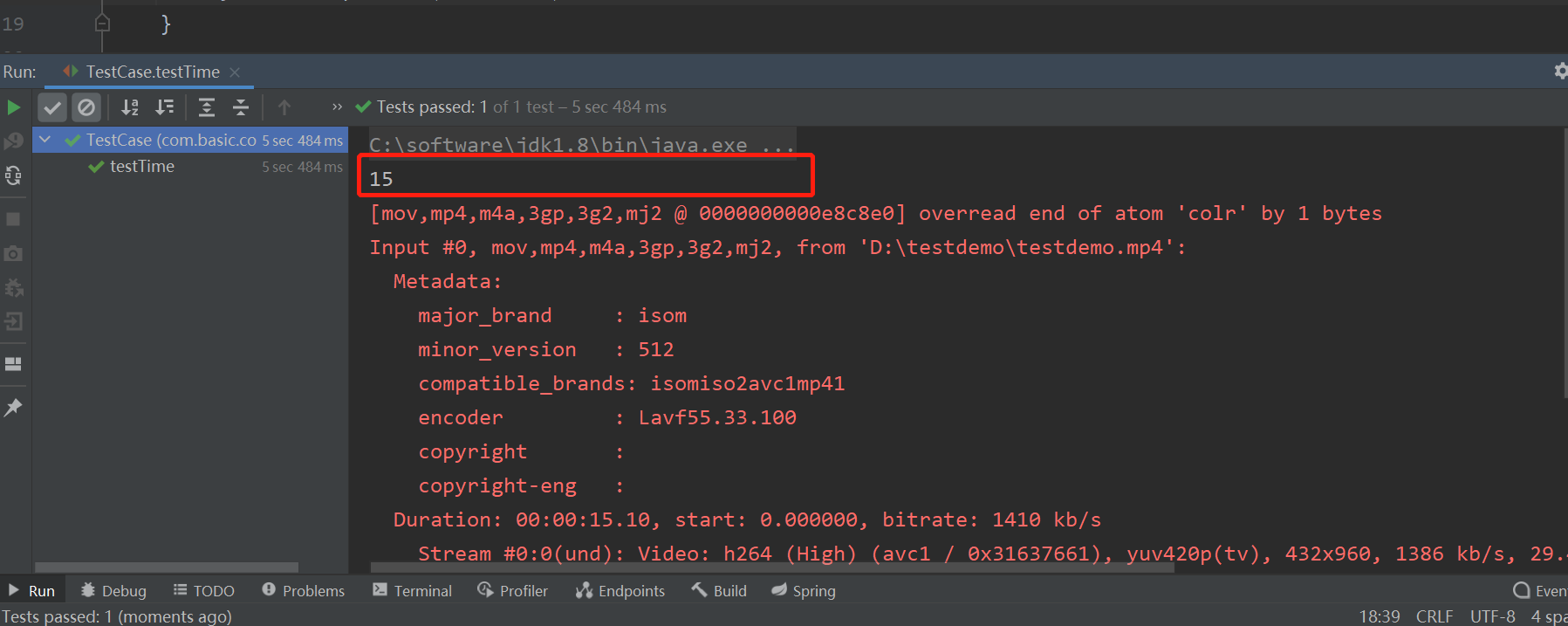Open the Terminal tool window
This screenshot has width=1568, height=626.
pos(412,591)
